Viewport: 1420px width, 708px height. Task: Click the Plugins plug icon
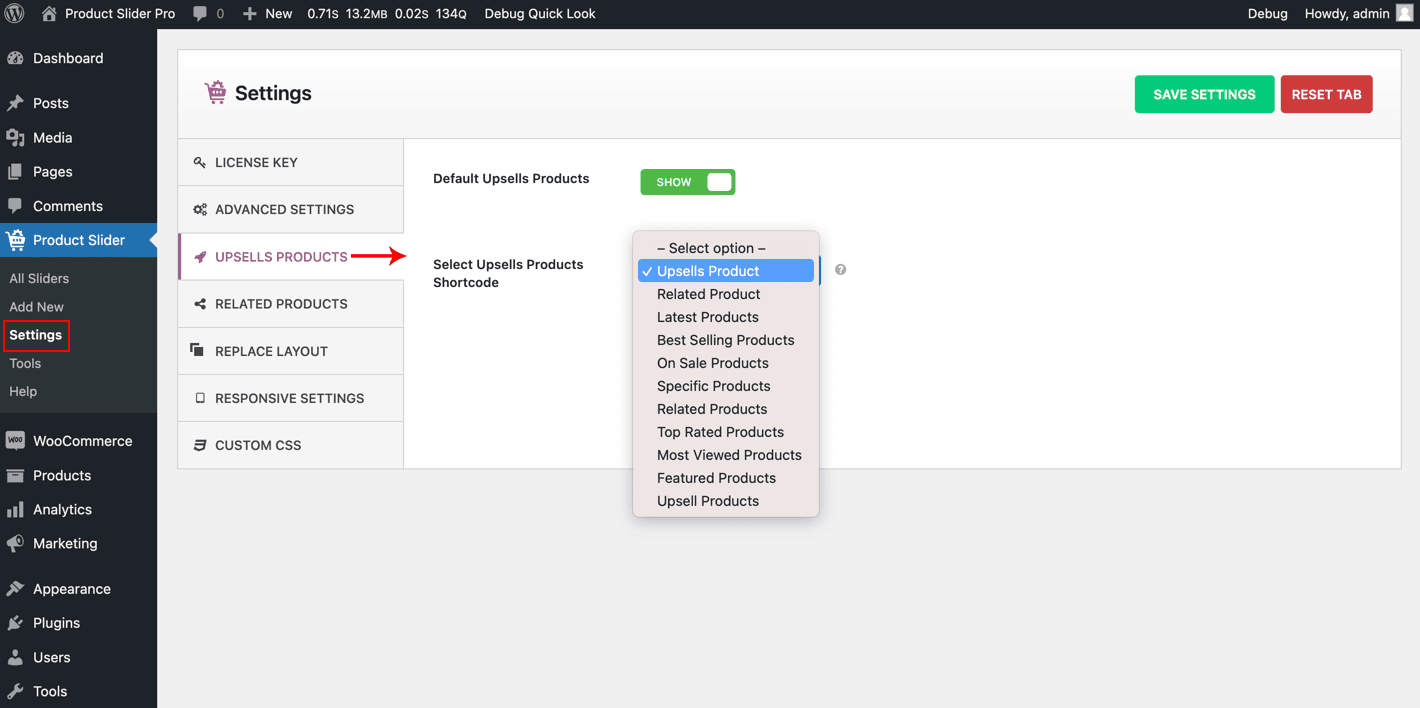click(x=15, y=623)
